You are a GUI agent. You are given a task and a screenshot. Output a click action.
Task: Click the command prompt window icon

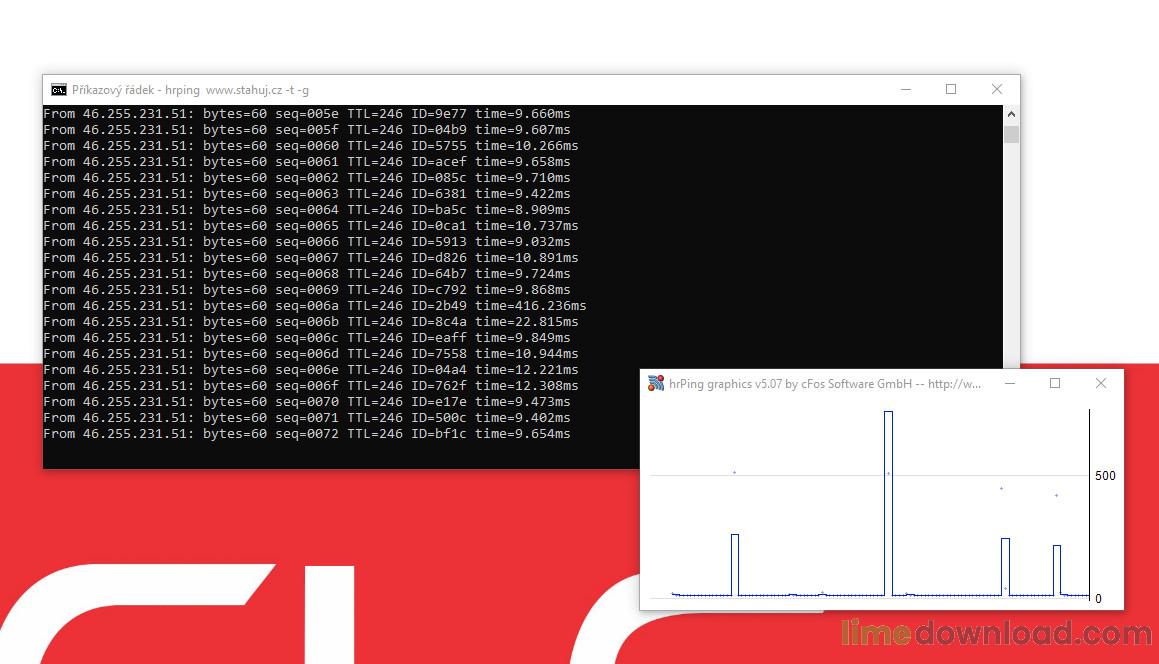click(58, 89)
